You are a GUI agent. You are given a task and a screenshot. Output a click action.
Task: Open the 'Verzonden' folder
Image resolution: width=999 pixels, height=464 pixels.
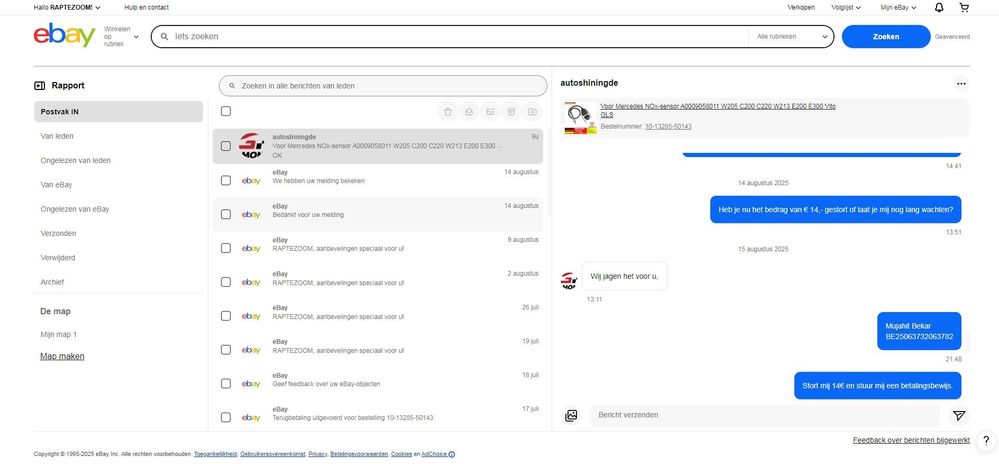58,233
